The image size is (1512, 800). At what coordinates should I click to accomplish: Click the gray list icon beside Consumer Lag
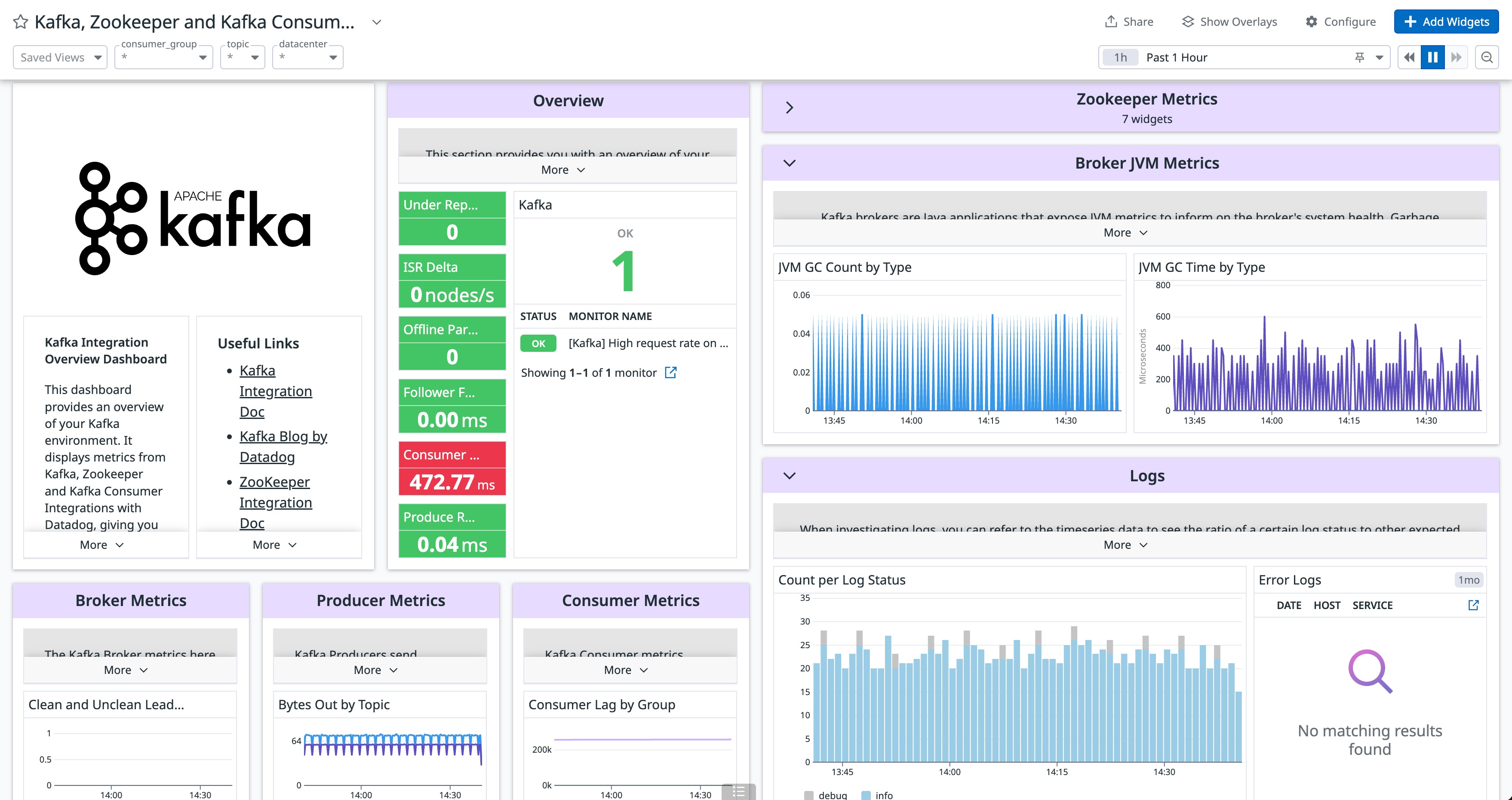click(x=738, y=792)
